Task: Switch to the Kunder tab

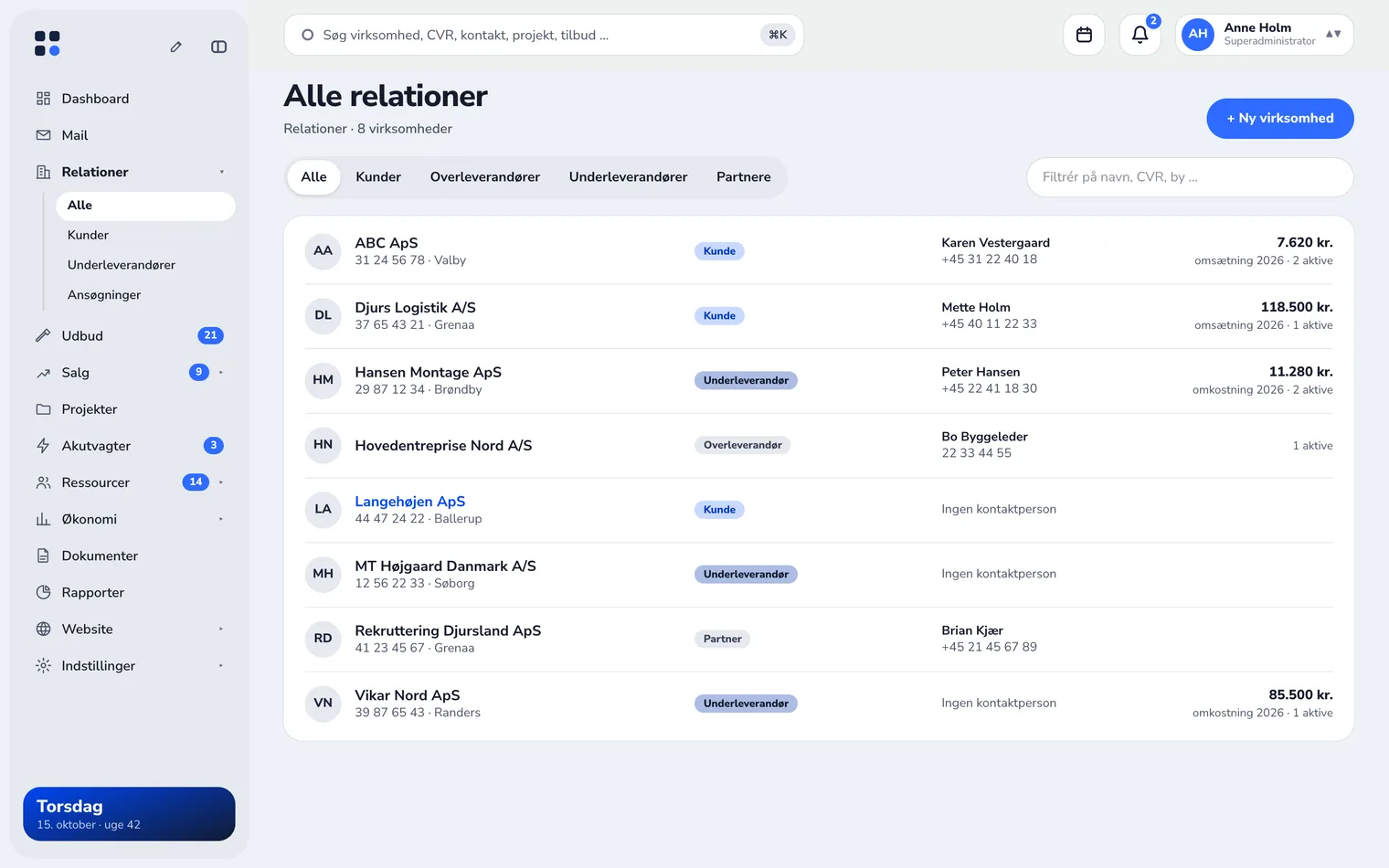Action: (378, 177)
